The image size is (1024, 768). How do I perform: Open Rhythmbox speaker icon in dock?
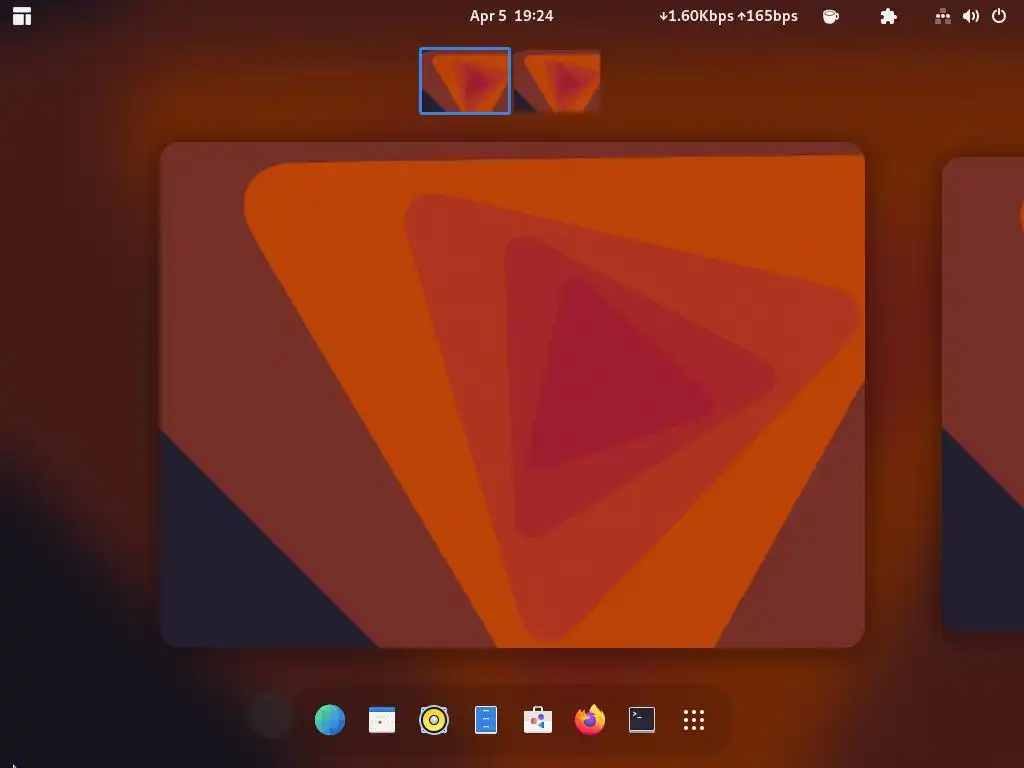coord(434,720)
